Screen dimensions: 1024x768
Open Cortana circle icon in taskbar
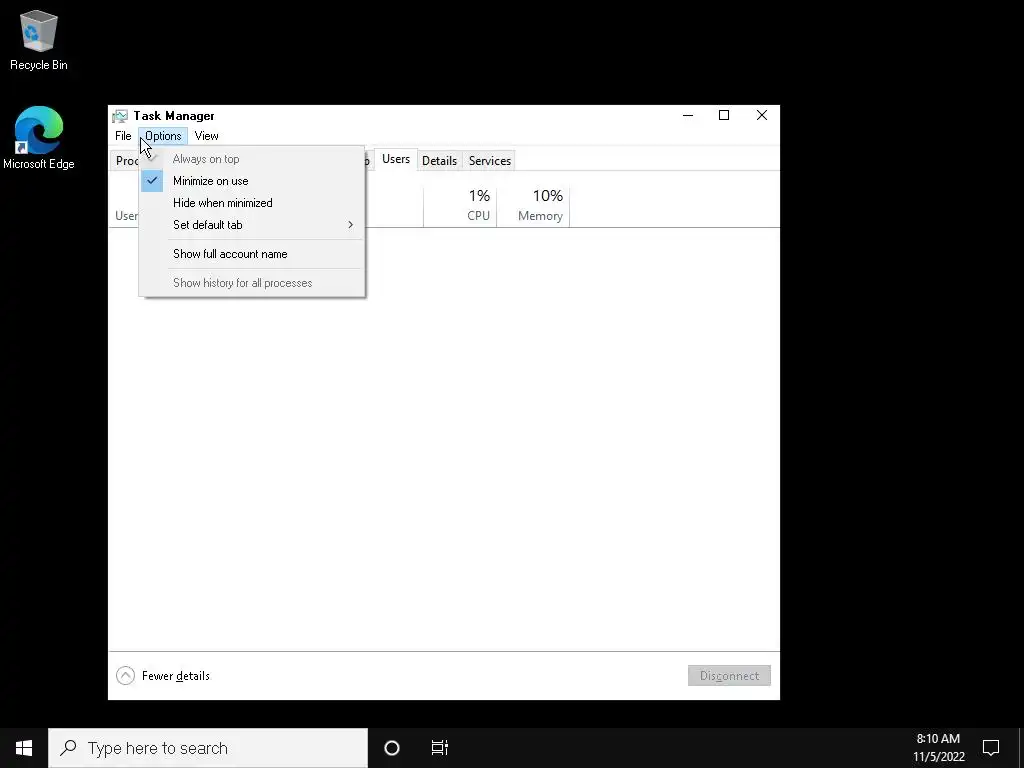(392, 748)
